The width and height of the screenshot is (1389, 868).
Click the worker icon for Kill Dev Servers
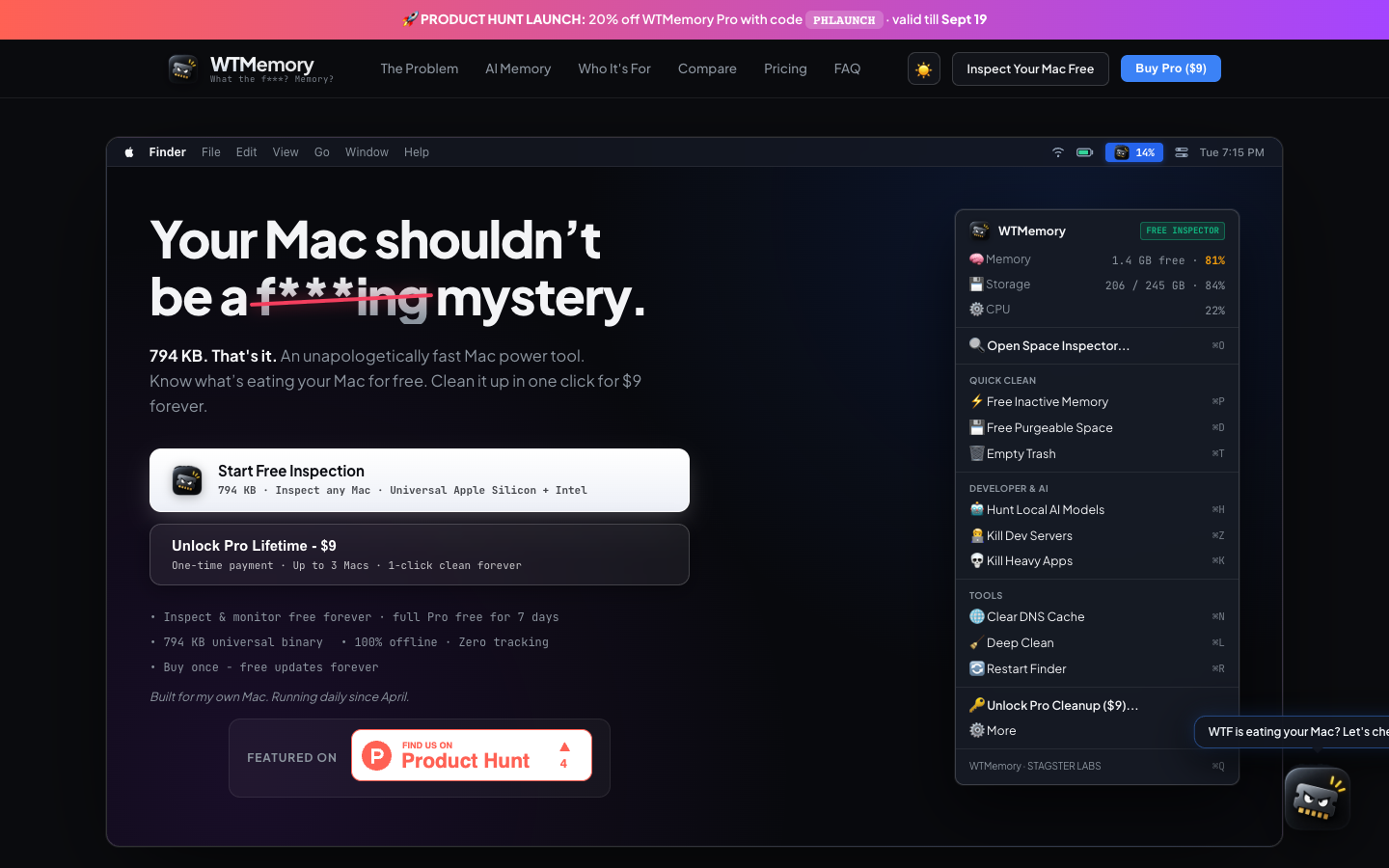[976, 535]
